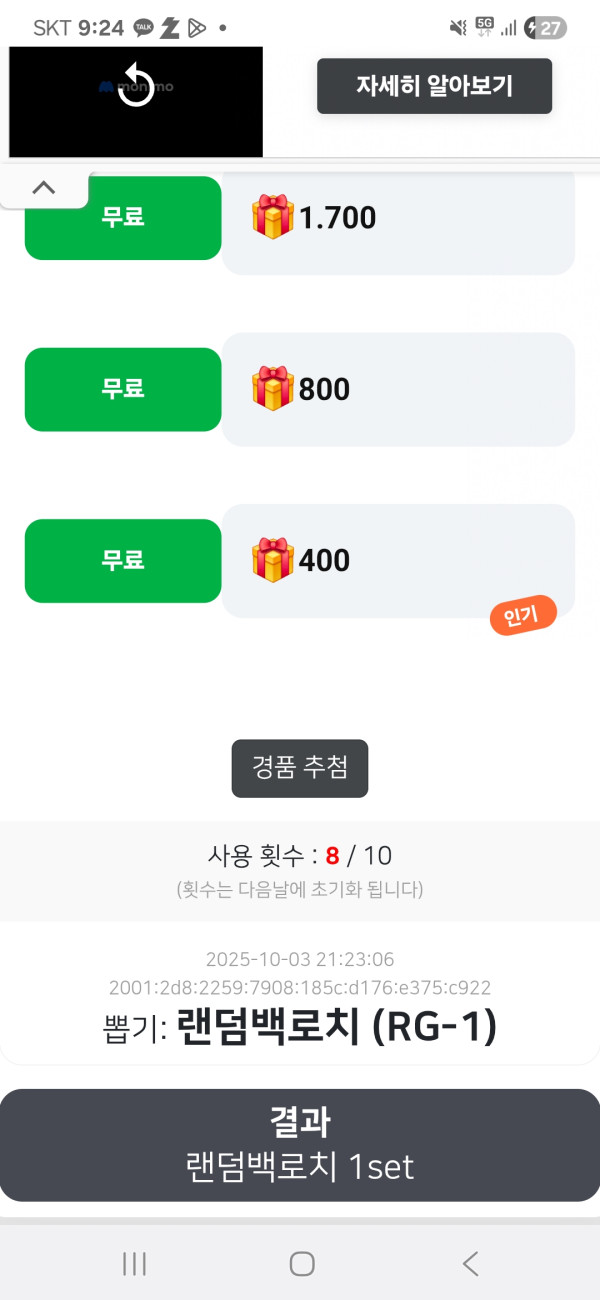Collapse the ad banner with the up chevron
Viewport: 600px width, 1300px height.
(44, 188)
